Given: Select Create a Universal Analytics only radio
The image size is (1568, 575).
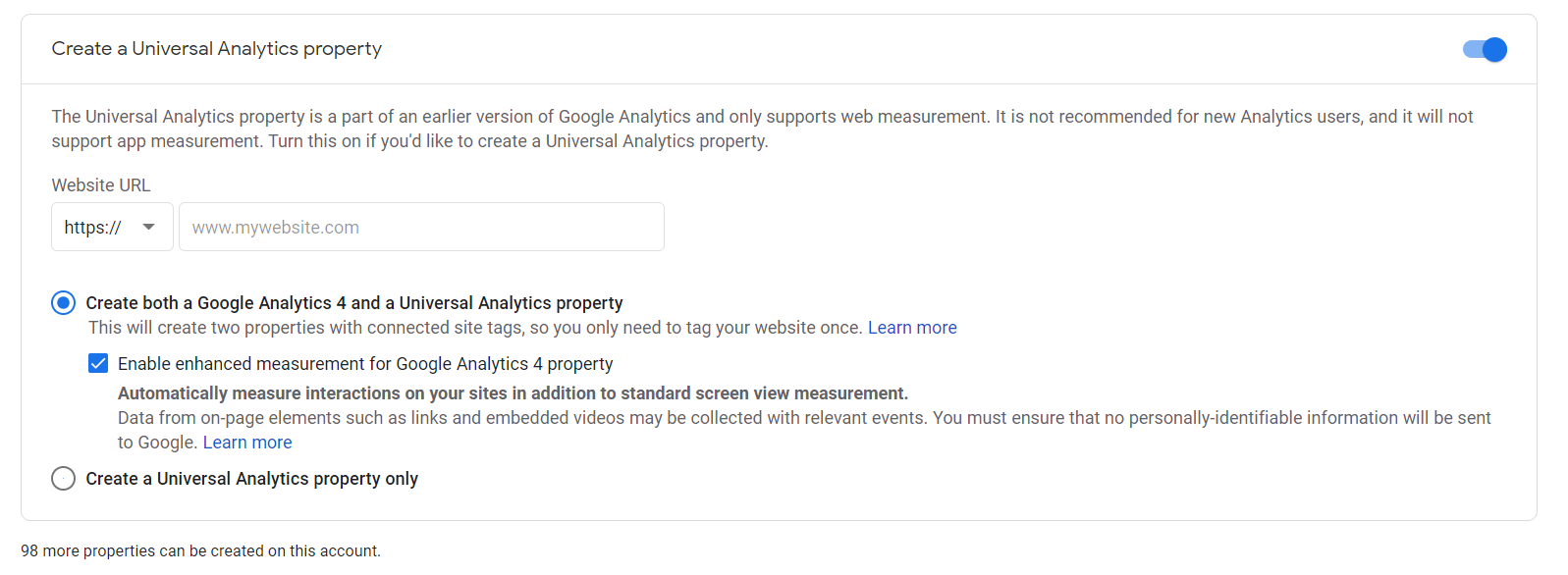Looking at the screenshot, I should point(63,479).
